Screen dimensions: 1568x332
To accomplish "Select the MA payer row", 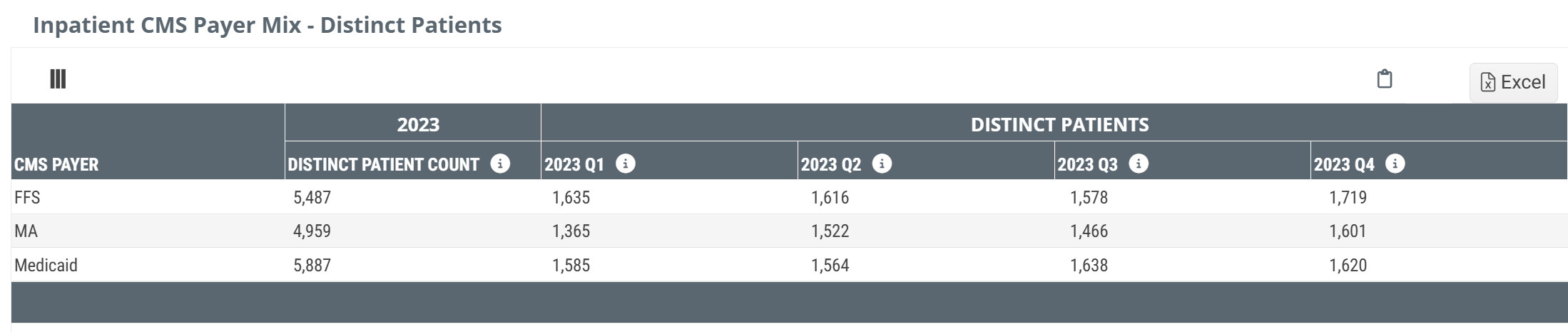I will 26,231.
